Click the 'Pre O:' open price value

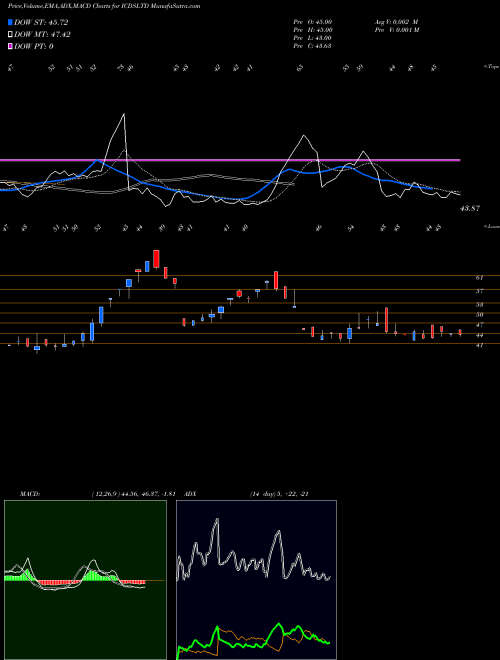pos(313,21)
